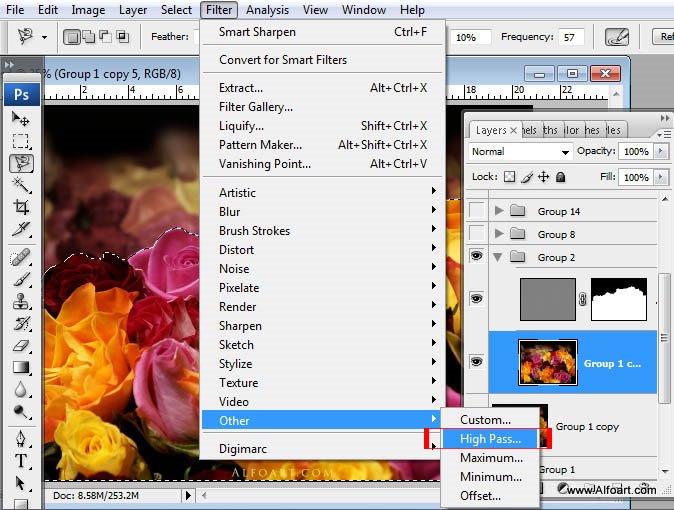This screenshot has width=674, height=510.
Task: Click the lock all icon in Layers
Action: 561,177
